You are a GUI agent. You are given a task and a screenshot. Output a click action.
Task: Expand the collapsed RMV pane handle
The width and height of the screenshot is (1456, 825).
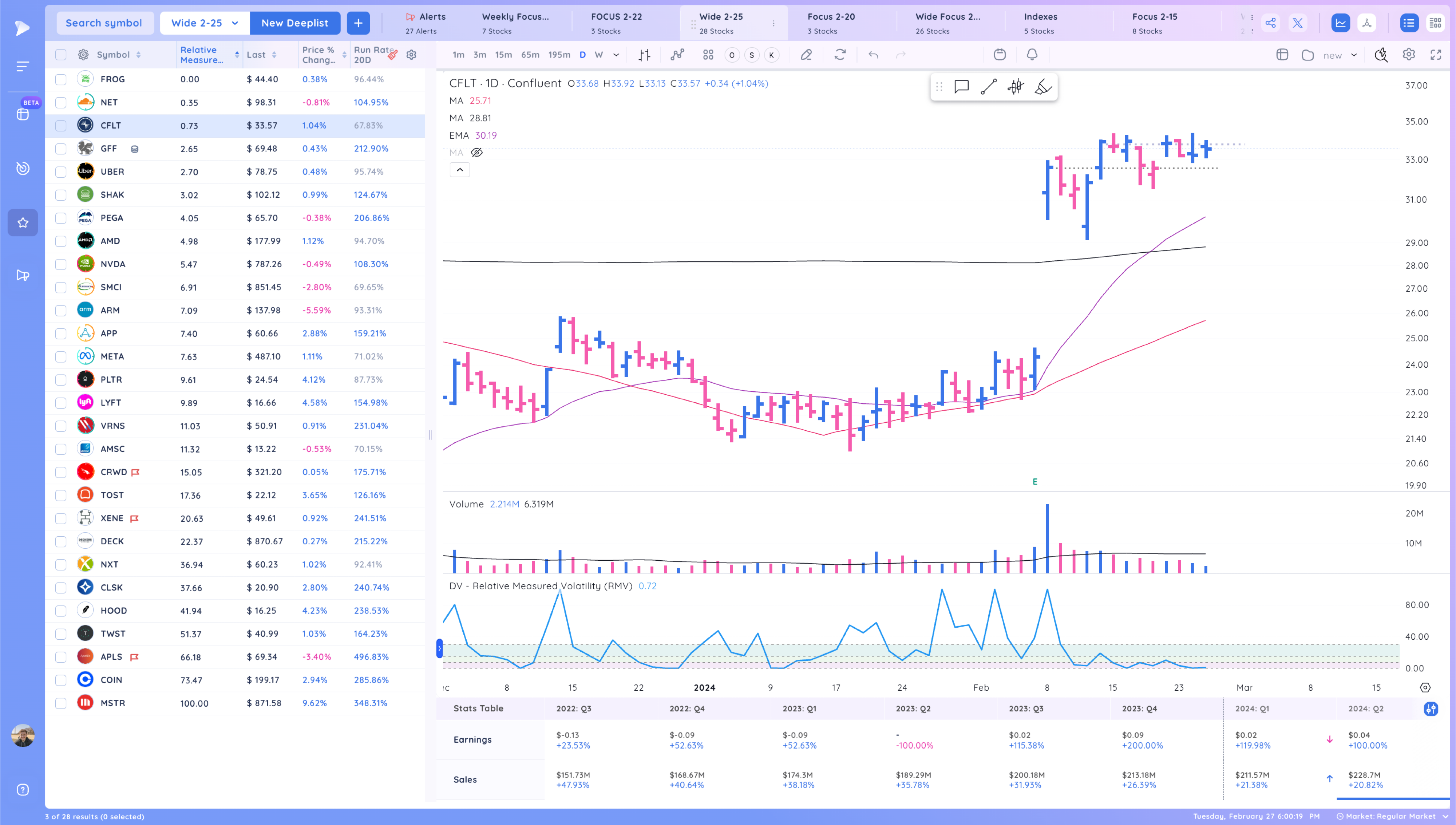tap(439, 648)
